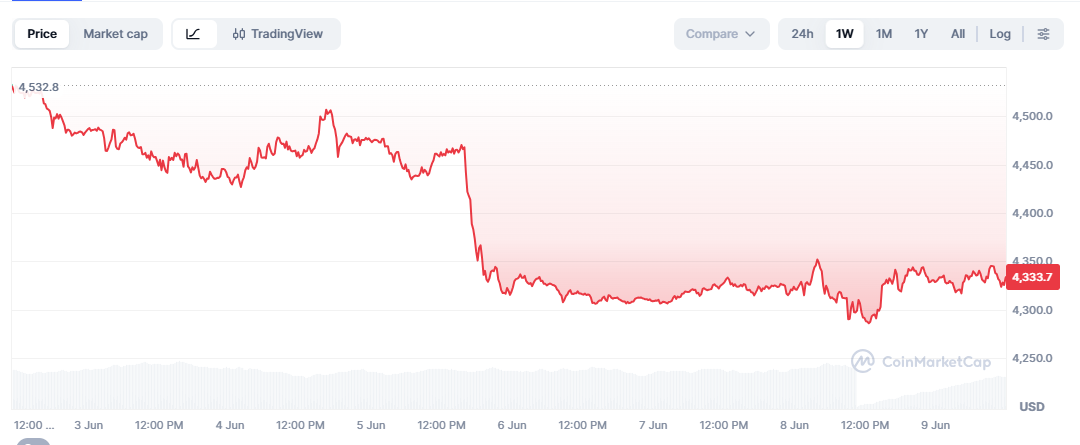The image size is (1080, 445).
Task: Select the Price view toggle
Action: click(x=42, y=34)
